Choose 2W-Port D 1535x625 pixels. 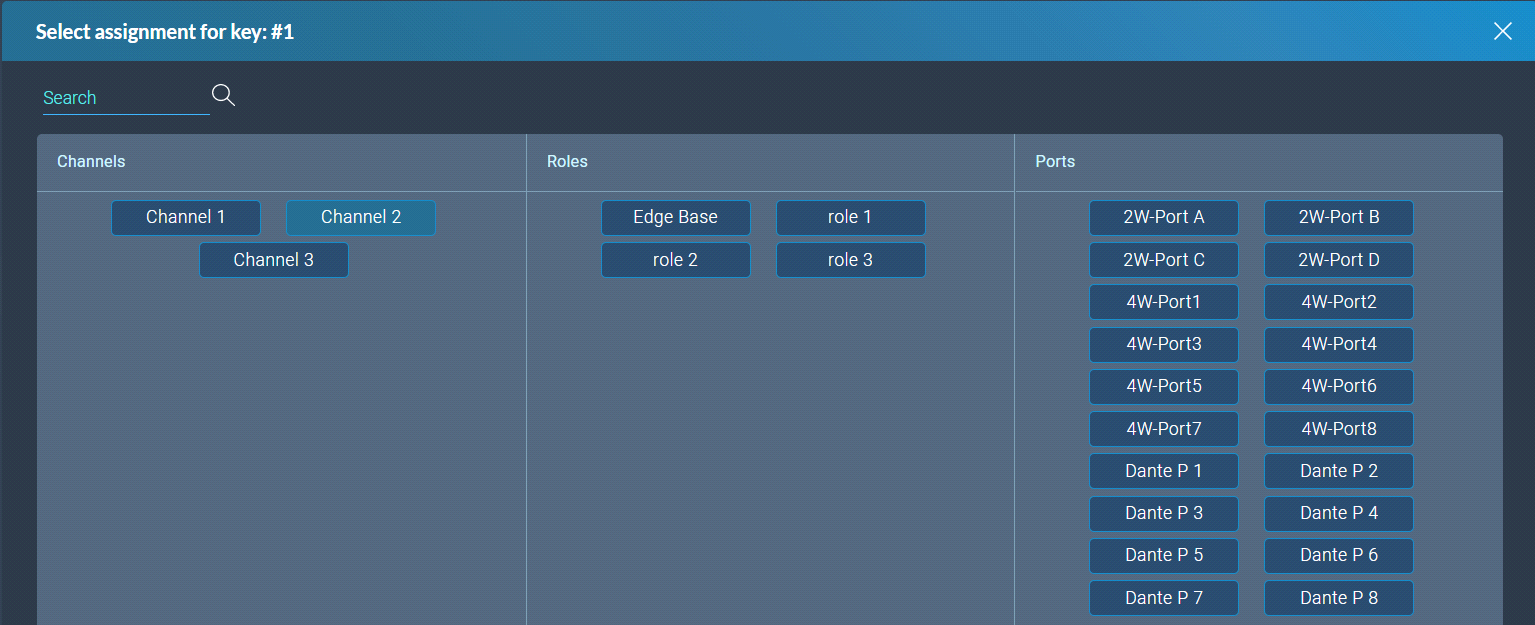click(1338, 259)
